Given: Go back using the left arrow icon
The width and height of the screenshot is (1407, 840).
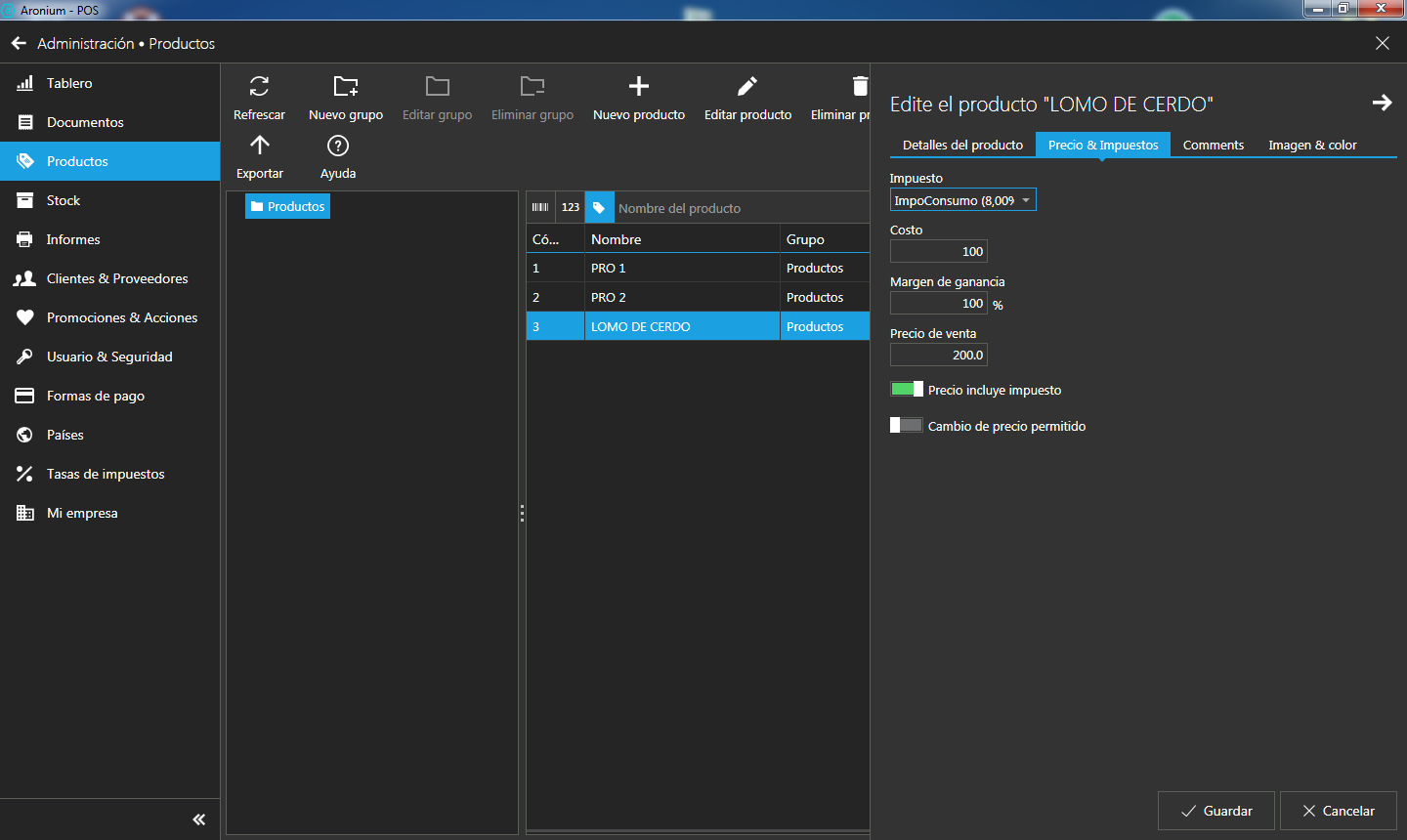Looking at the screenshot, I should (x=19, y=44).
